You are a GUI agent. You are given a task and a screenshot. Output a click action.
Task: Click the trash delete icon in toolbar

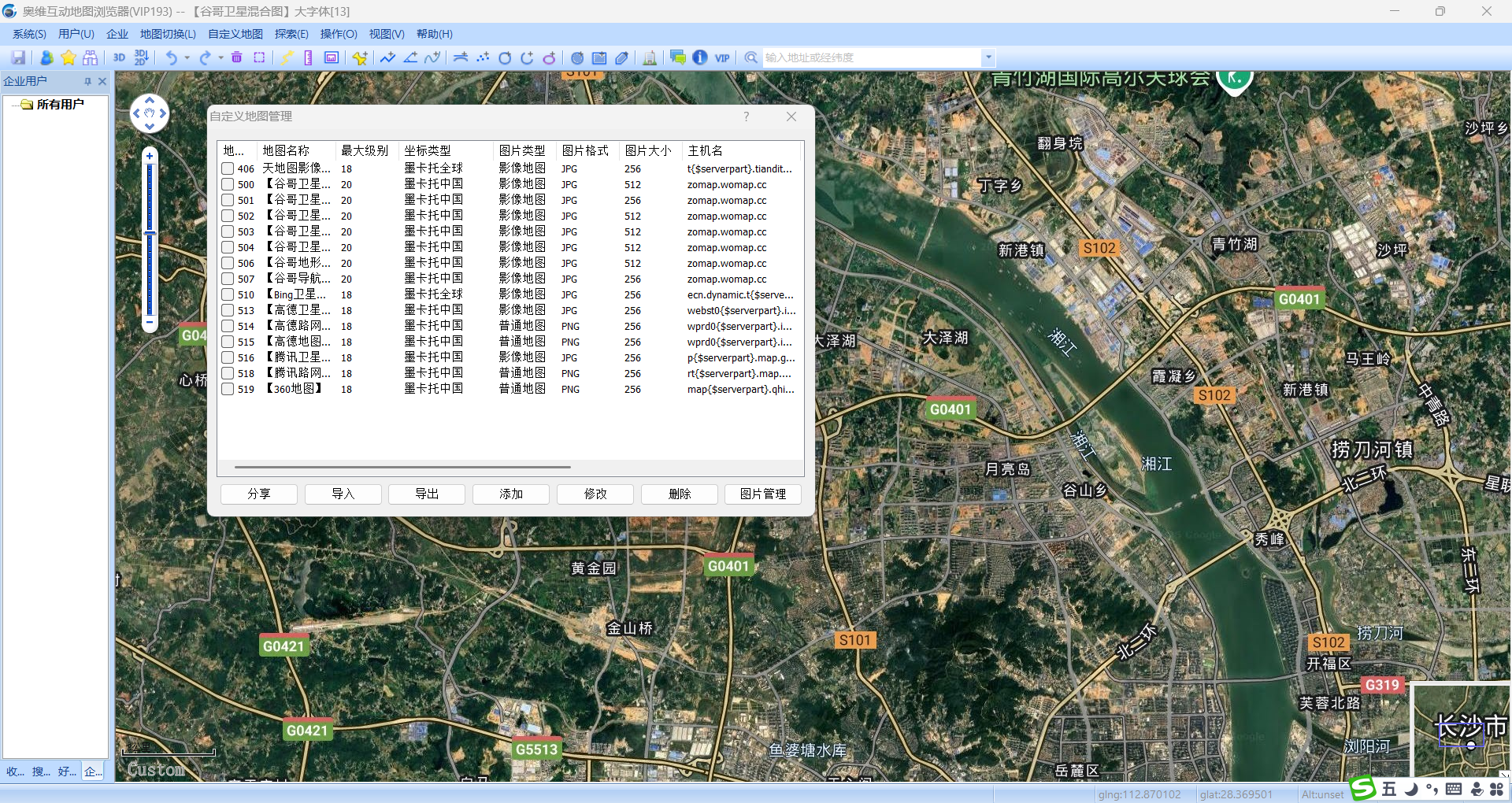pyautogui.click(x=236, y=57)
